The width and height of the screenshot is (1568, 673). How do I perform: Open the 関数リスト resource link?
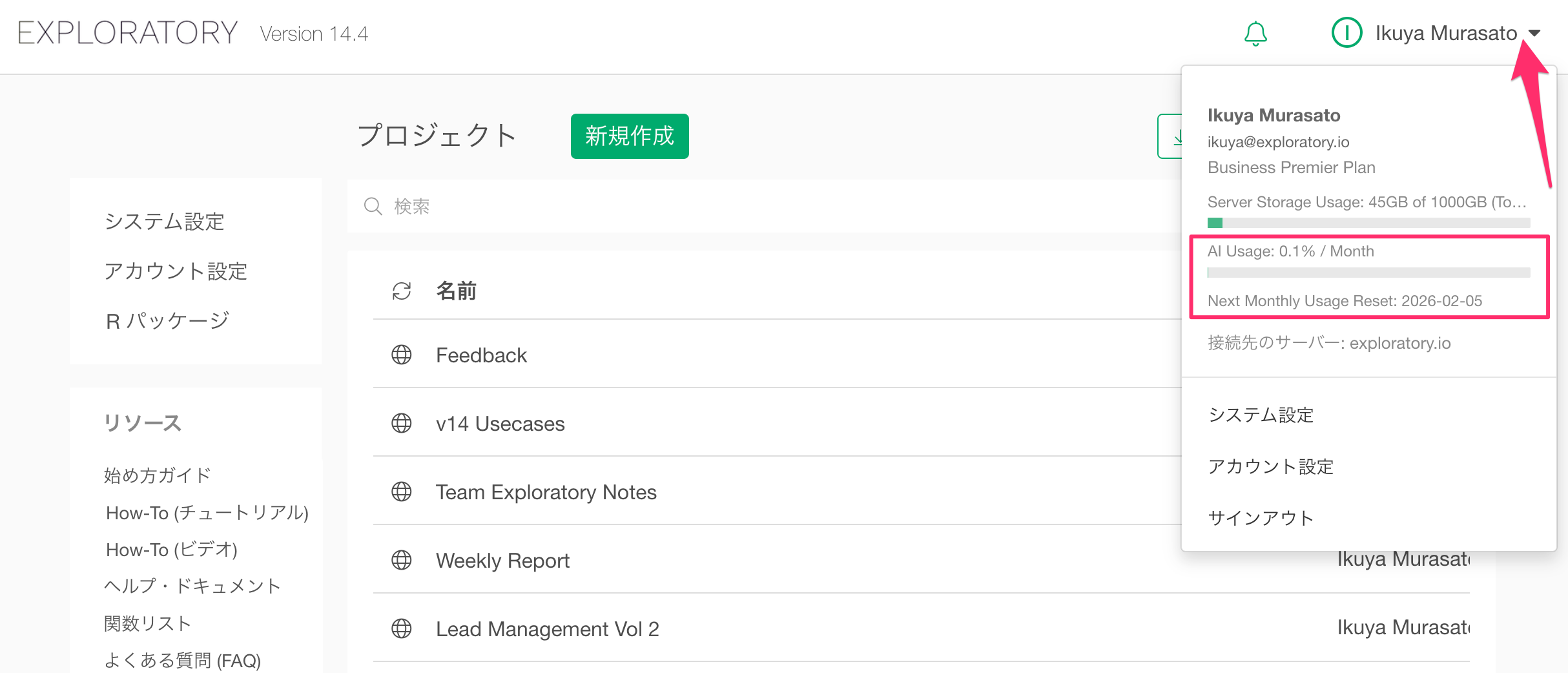pyautogui.click(x=148, y=623)
